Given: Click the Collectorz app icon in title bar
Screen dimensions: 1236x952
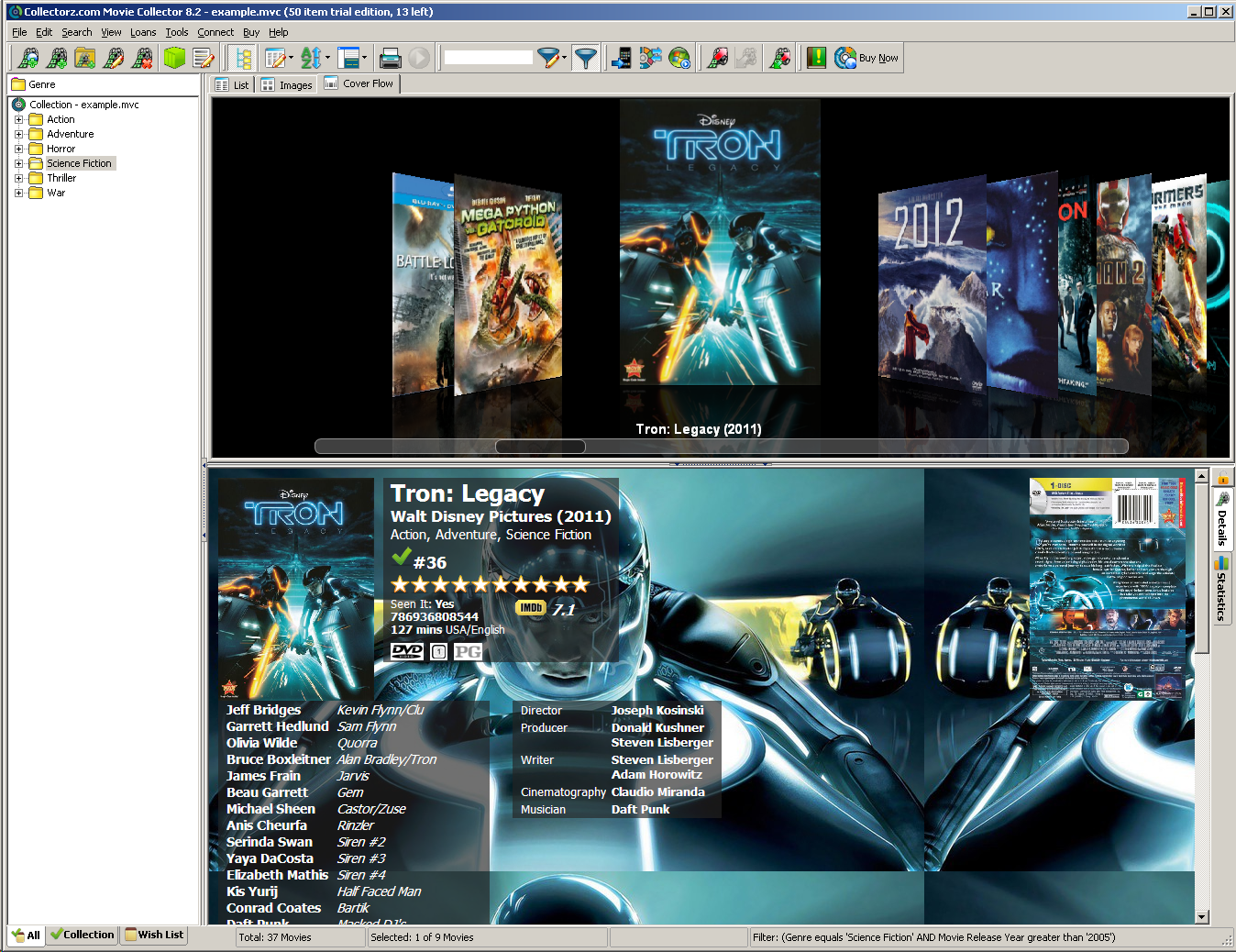Looking at the screenshot, I should pyautogui.click(x=15, y=12).
